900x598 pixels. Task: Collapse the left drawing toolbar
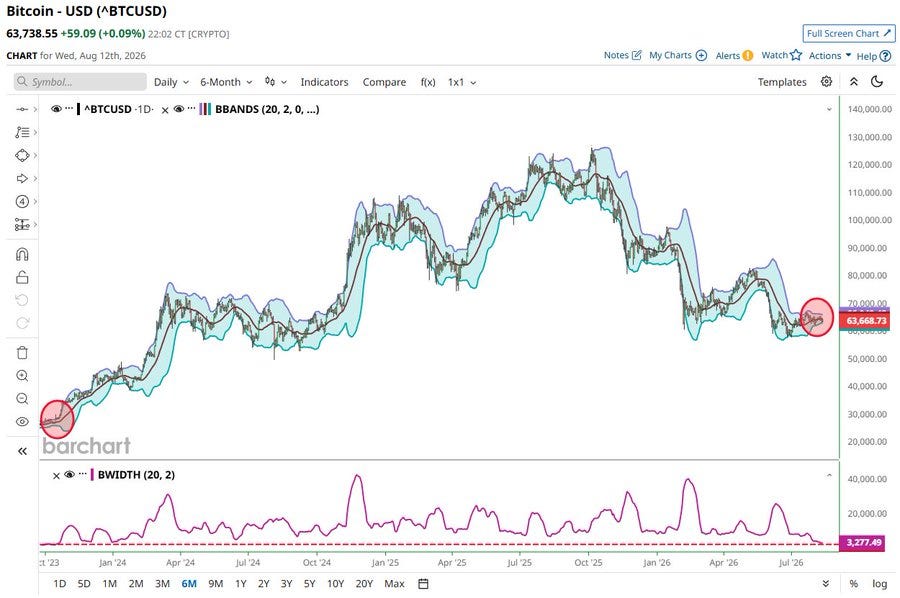[x=22, y=451]
